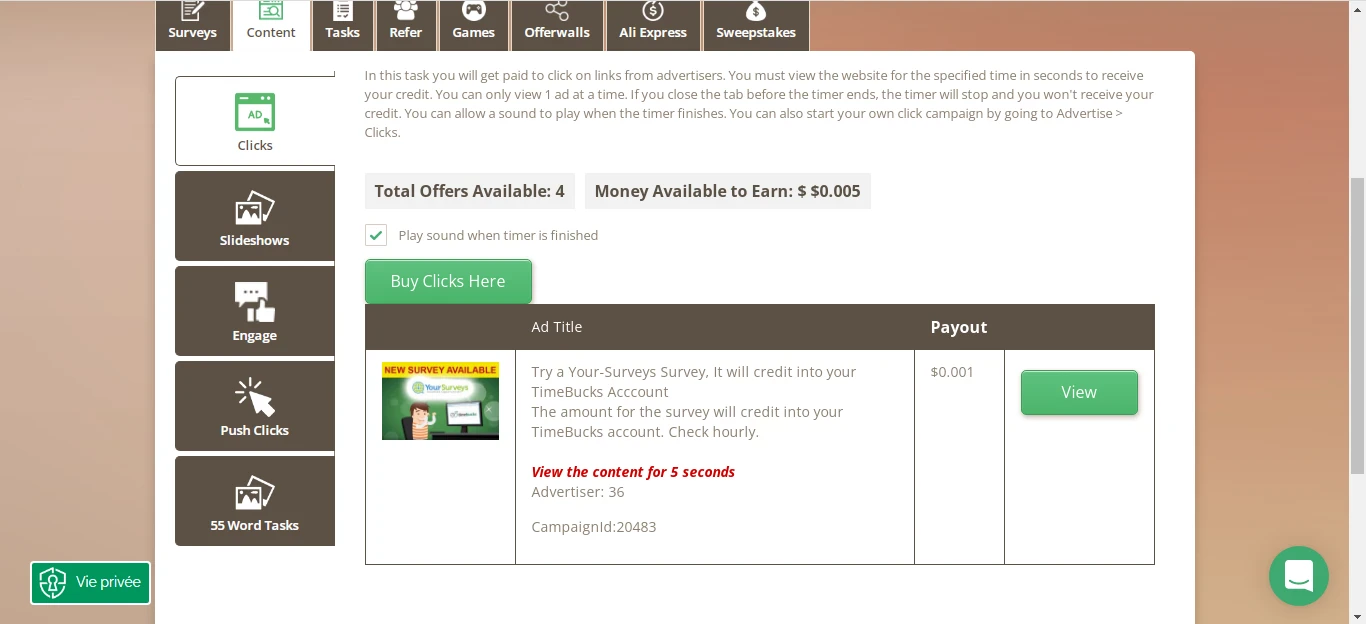Select the Content tab
This screenshot has width=1366, height=624.
point(271,25)
